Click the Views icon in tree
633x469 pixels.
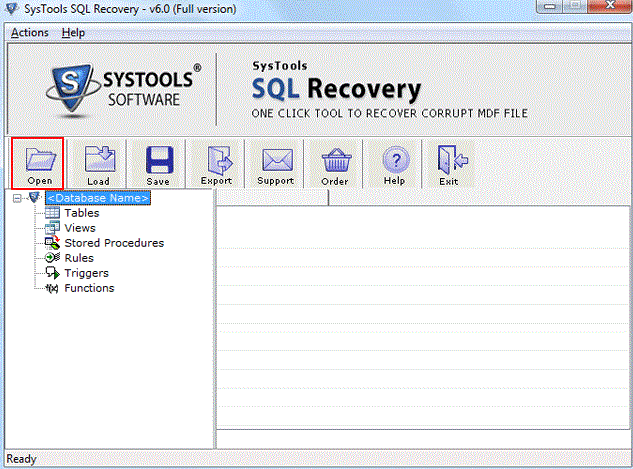coord(52,228)
